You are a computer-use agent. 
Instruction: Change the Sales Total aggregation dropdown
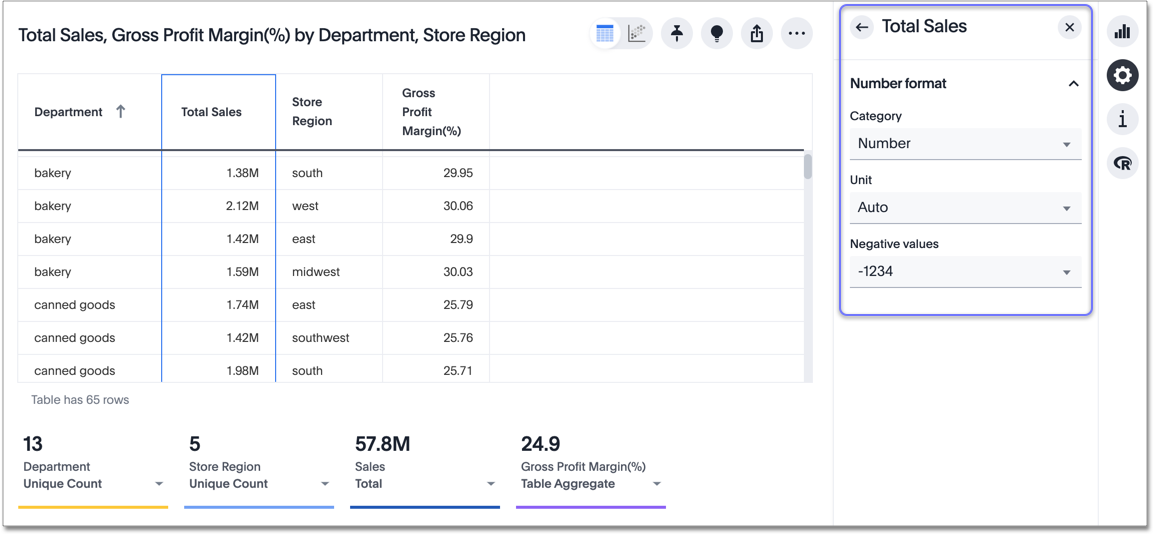click(490, 484)
